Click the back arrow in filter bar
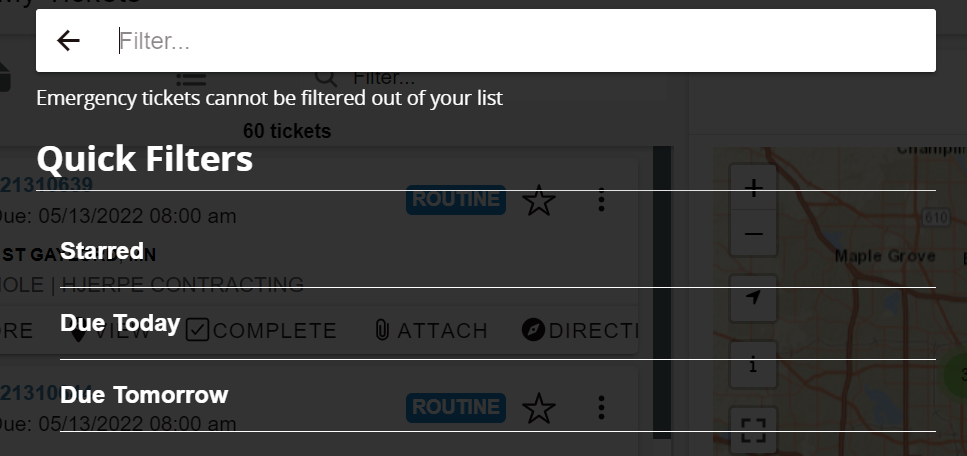The width and height of the screenshot is (967, 456). tap(68, 41)
